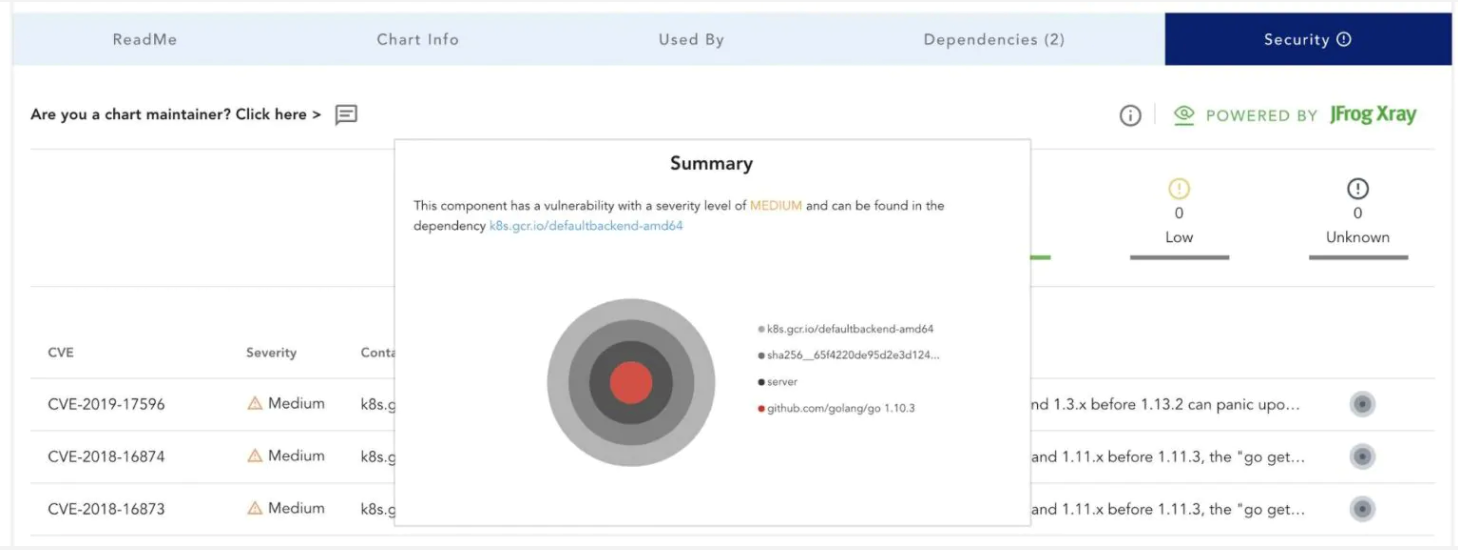Open the JFrog Xray logo link
Viewport: 1458px width, 550px height.
tap(1373, 115)
